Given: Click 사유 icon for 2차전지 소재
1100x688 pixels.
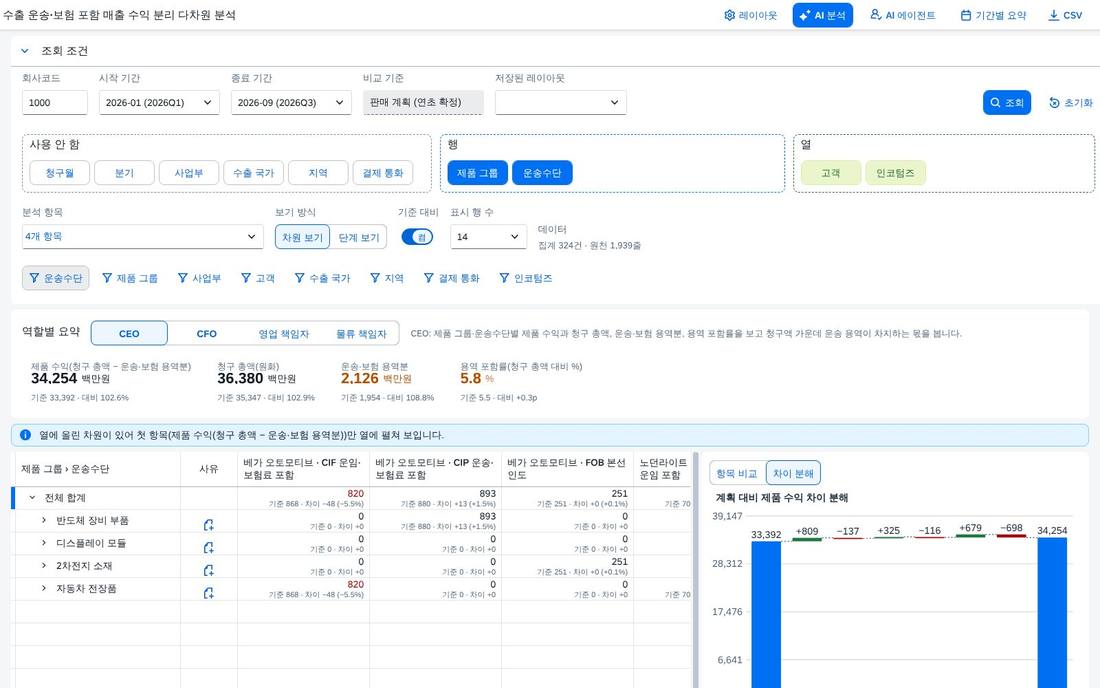Looking at the screenshot, I should click(208, 570).
